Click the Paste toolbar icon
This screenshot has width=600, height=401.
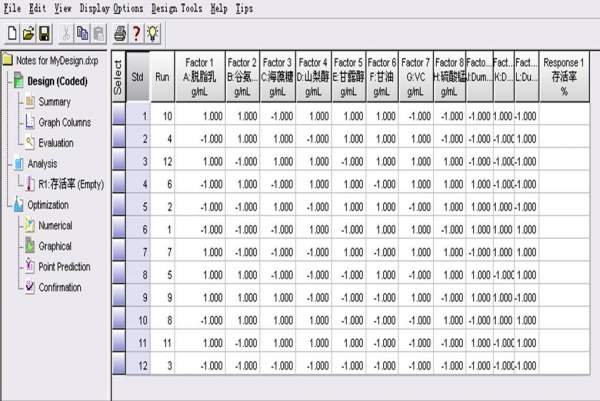click(x=99, y=33)
